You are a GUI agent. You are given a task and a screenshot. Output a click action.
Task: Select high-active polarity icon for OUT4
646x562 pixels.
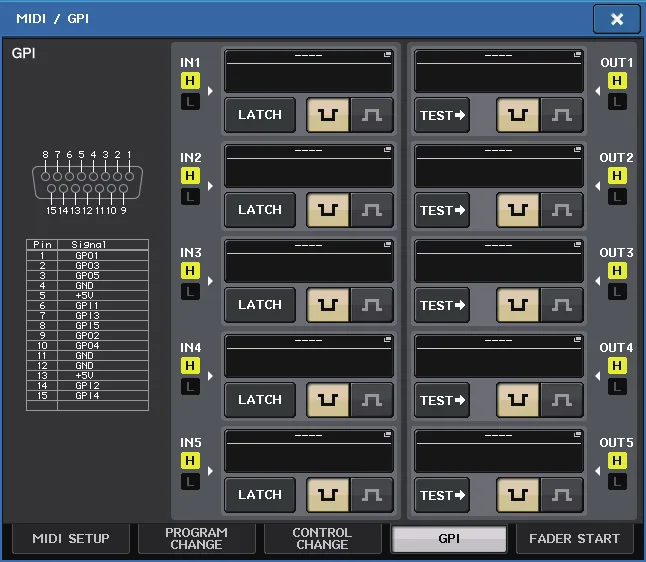(x=562, y=400)
